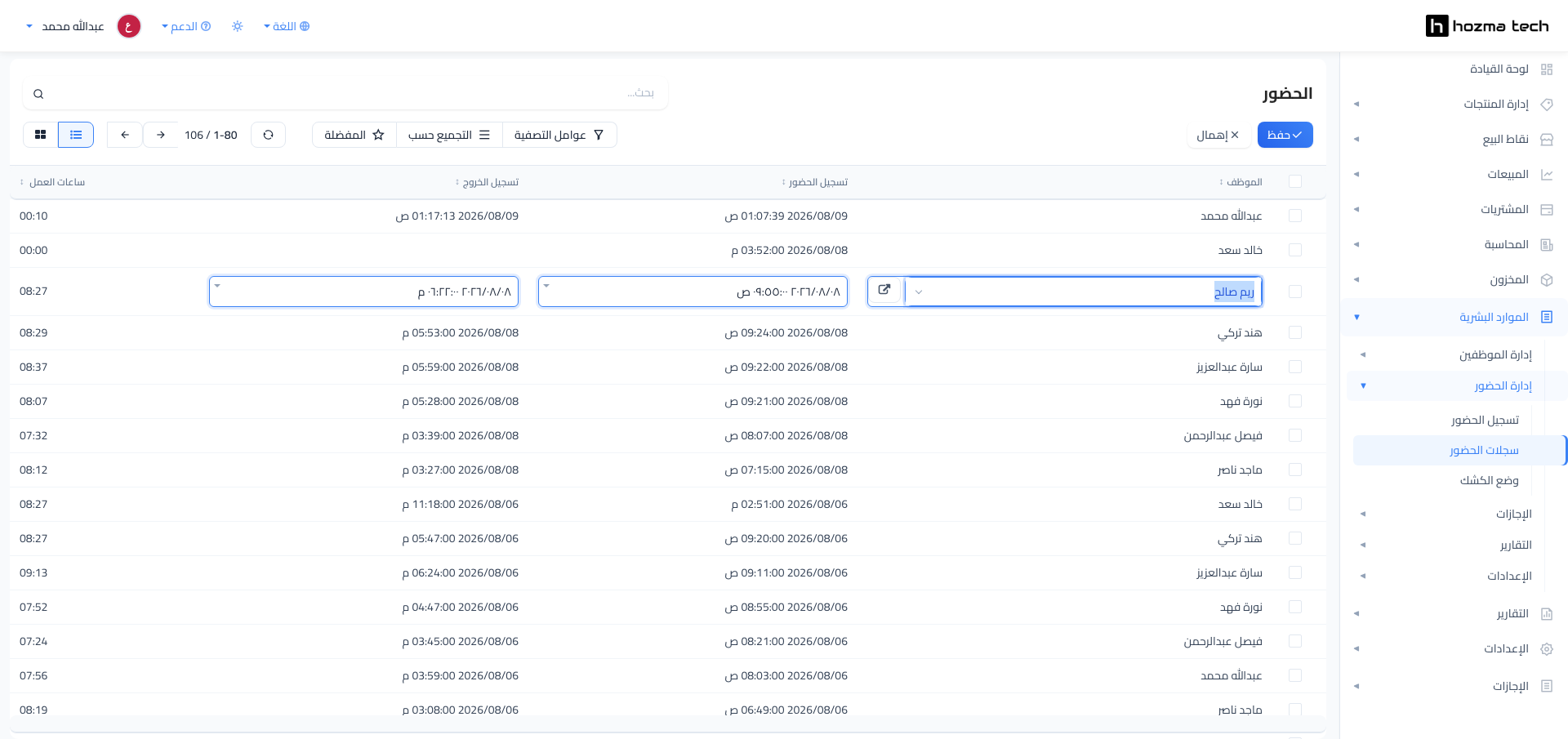The height and width of the screenshot is (739, 1568).
Task: Click 106 / 1-80 pager counter
Action: [211, 135]
